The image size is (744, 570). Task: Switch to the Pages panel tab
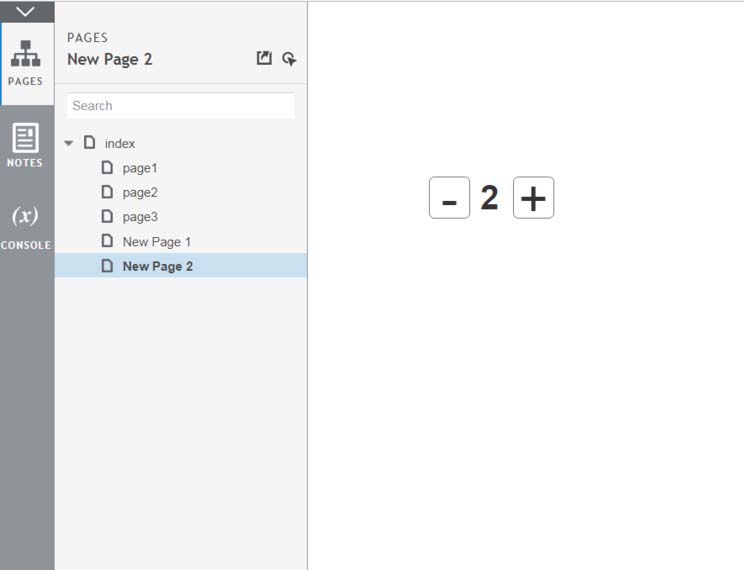click(26, 62)
